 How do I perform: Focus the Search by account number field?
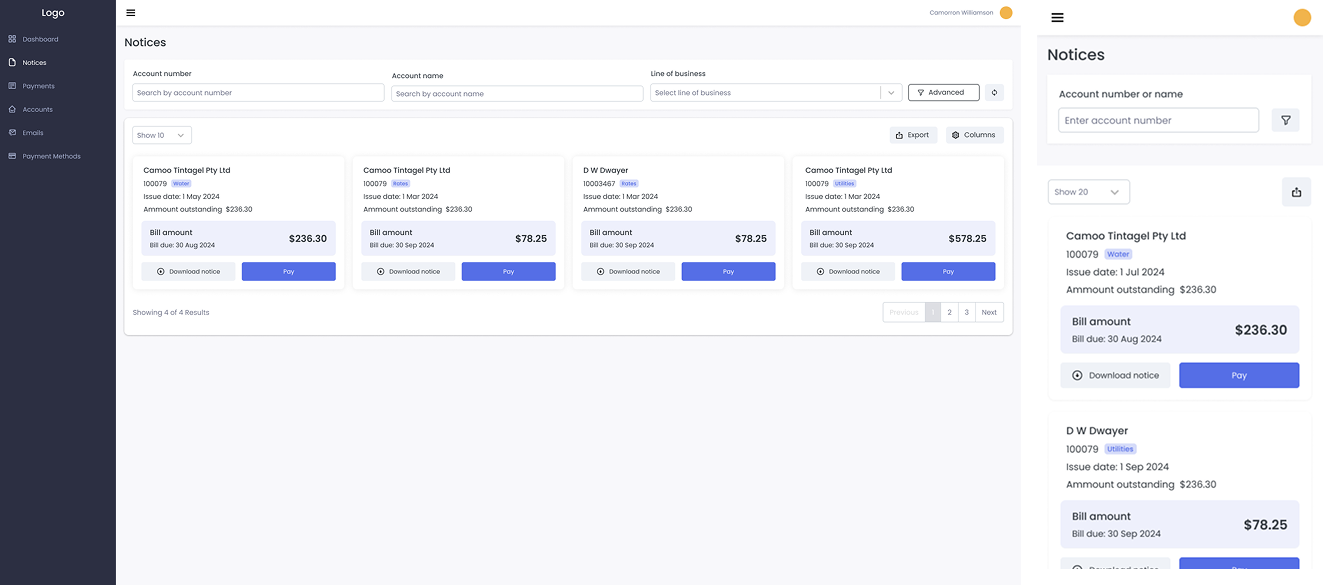tap(258, 93)
